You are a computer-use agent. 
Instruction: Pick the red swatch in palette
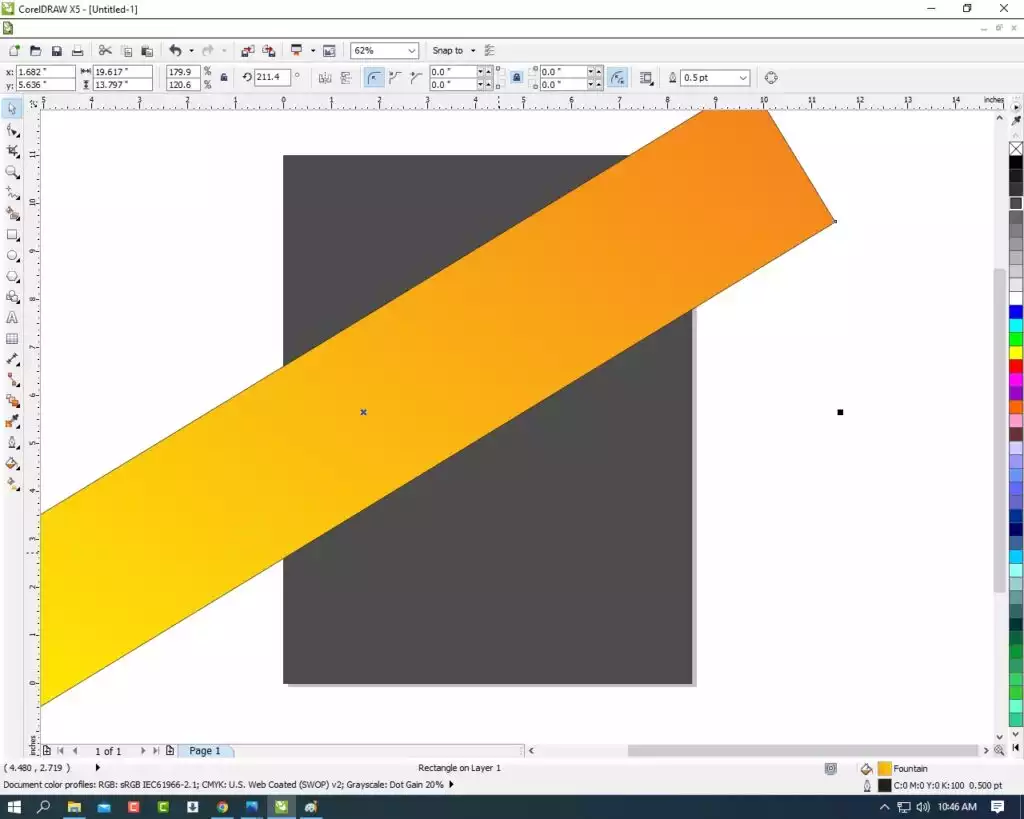(1016, 366)
